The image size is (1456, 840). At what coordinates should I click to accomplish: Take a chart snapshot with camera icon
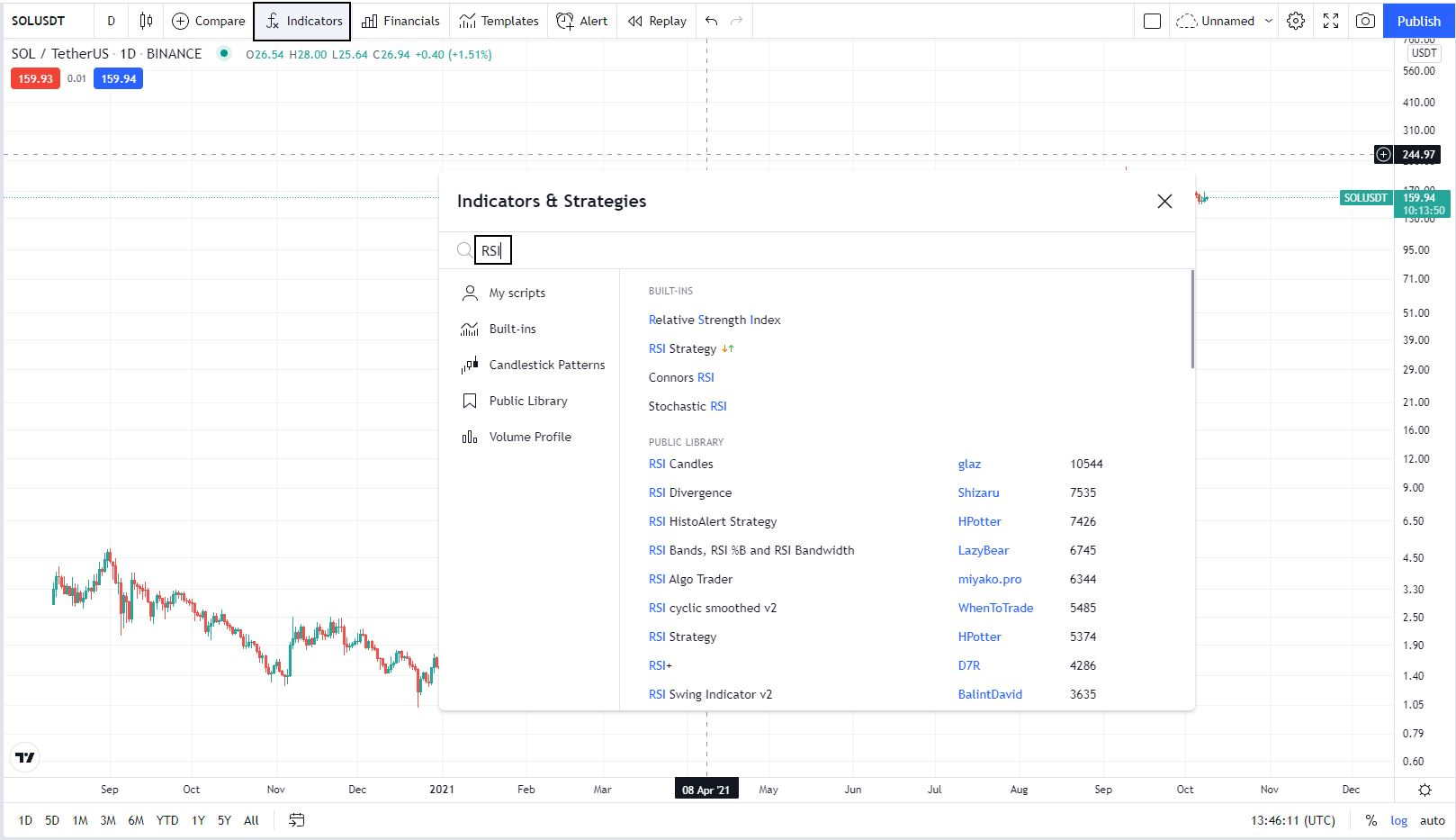[x=1365, y=21]
